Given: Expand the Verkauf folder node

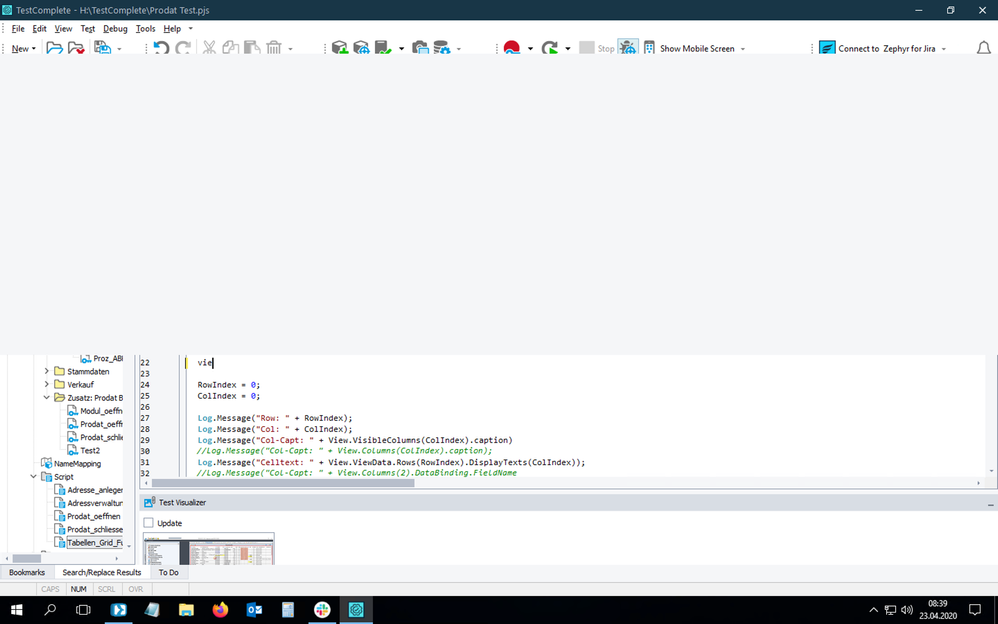Looking at the screenshot, I should click(46, 384).
